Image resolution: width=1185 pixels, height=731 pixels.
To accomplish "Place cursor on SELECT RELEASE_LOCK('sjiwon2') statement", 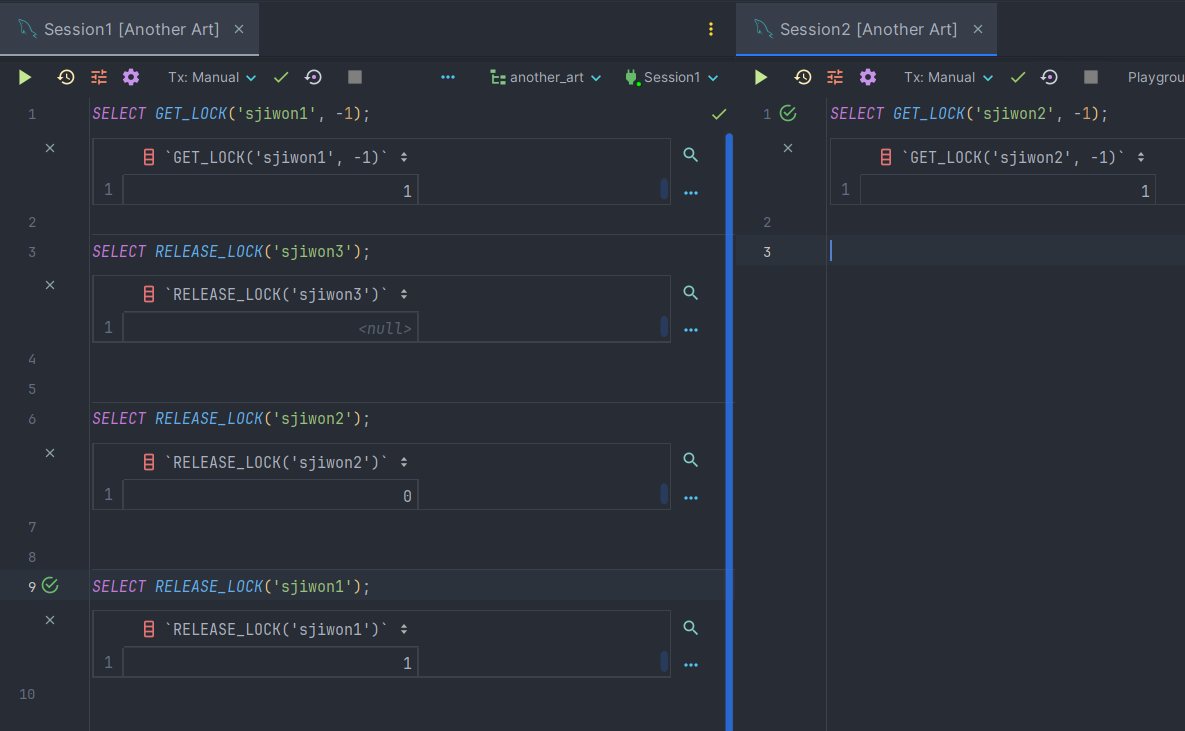I will [231, 419].
